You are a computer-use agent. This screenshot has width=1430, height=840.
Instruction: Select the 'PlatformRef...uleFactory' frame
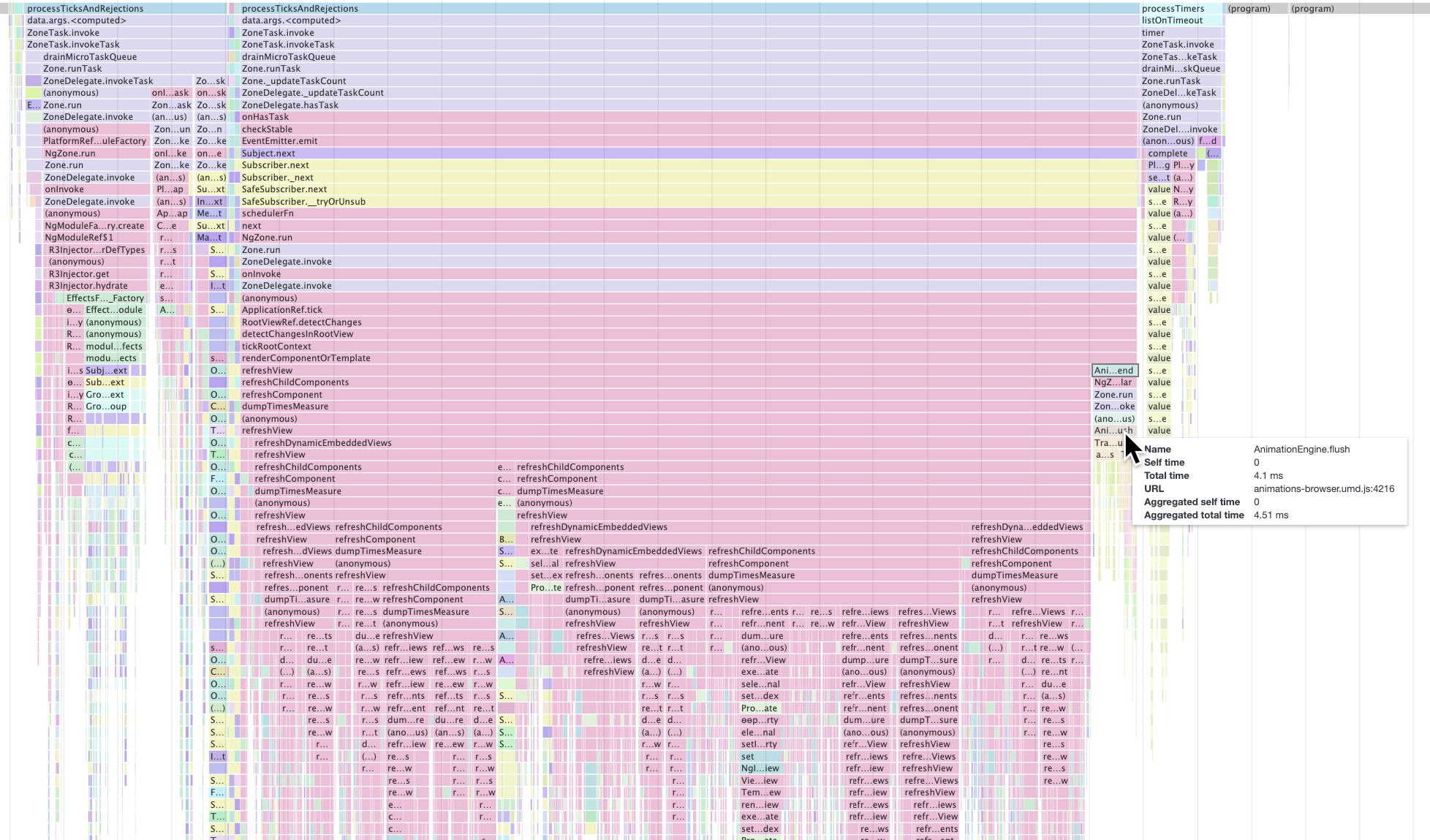95,141
